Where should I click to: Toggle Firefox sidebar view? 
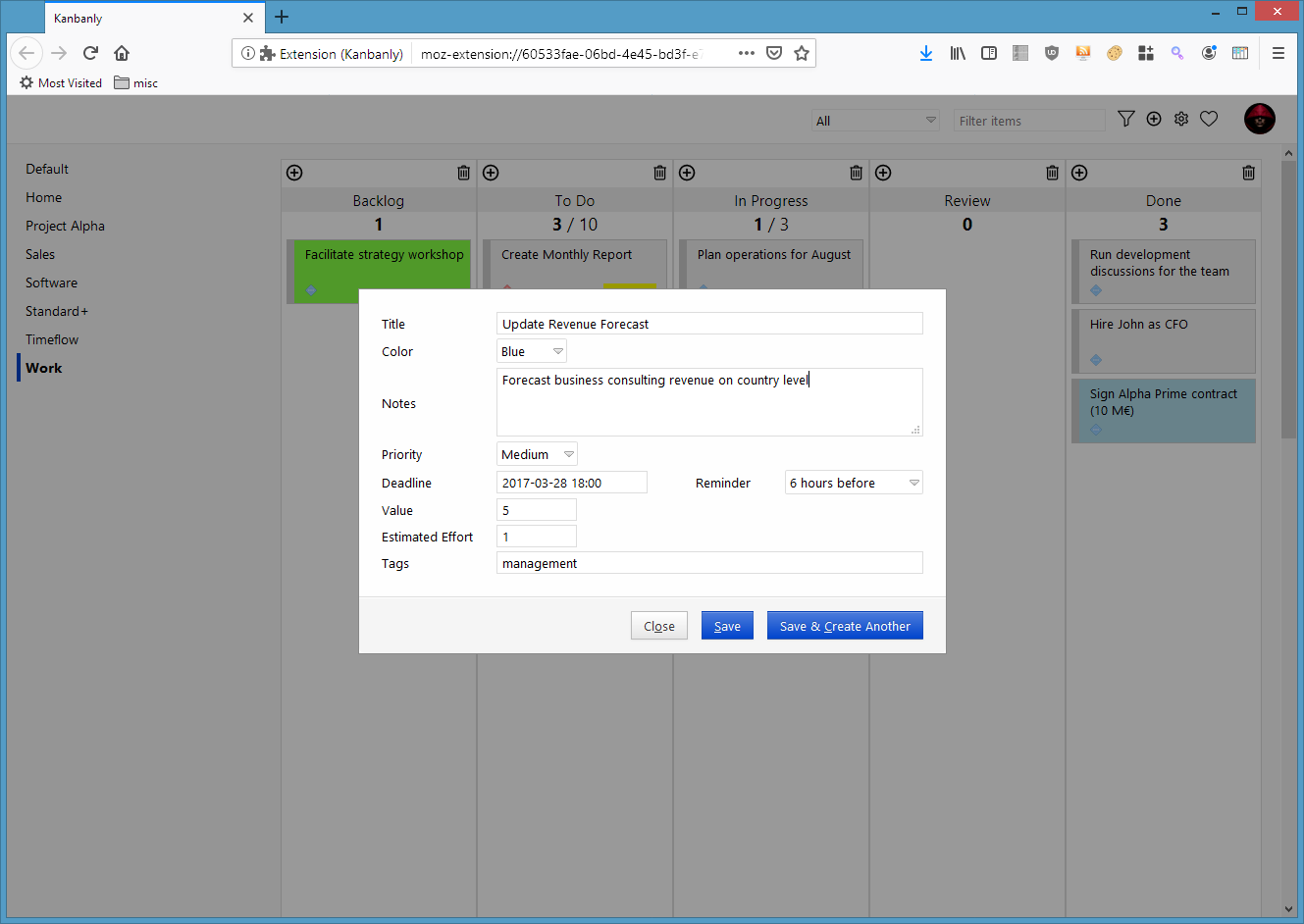(x=989, y=53)
